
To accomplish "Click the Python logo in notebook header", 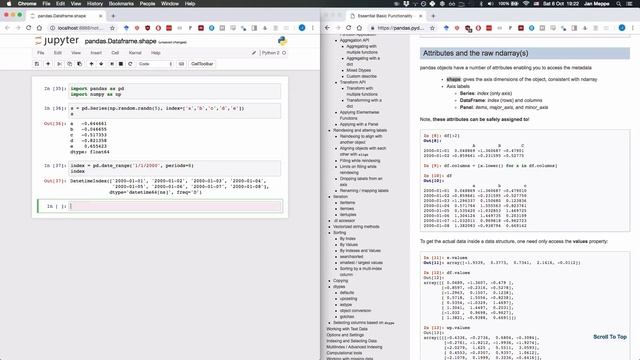I will (282, 41).
